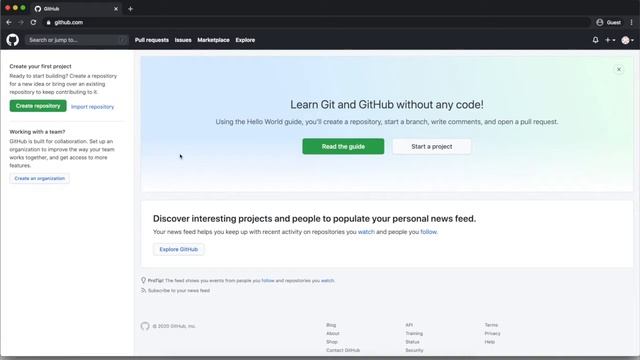Click the 'Working with a team?' heading

tap(37, 132)
